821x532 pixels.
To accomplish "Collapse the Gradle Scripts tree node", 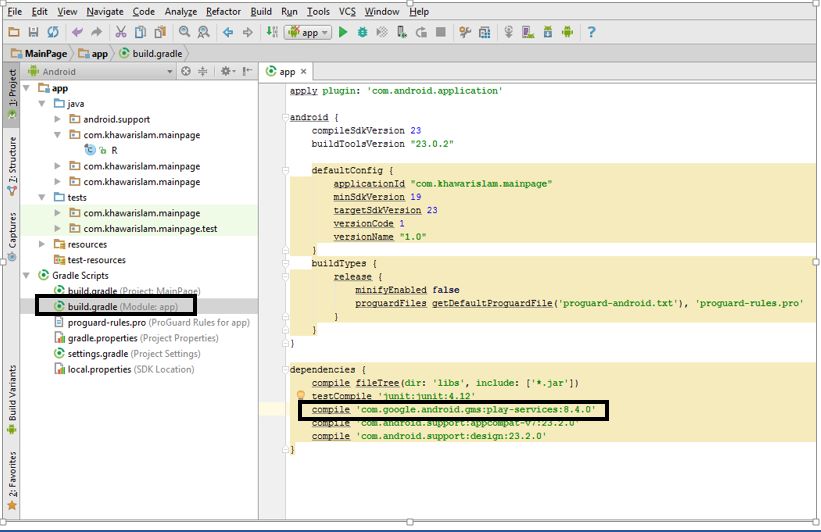I will (27, 275).
